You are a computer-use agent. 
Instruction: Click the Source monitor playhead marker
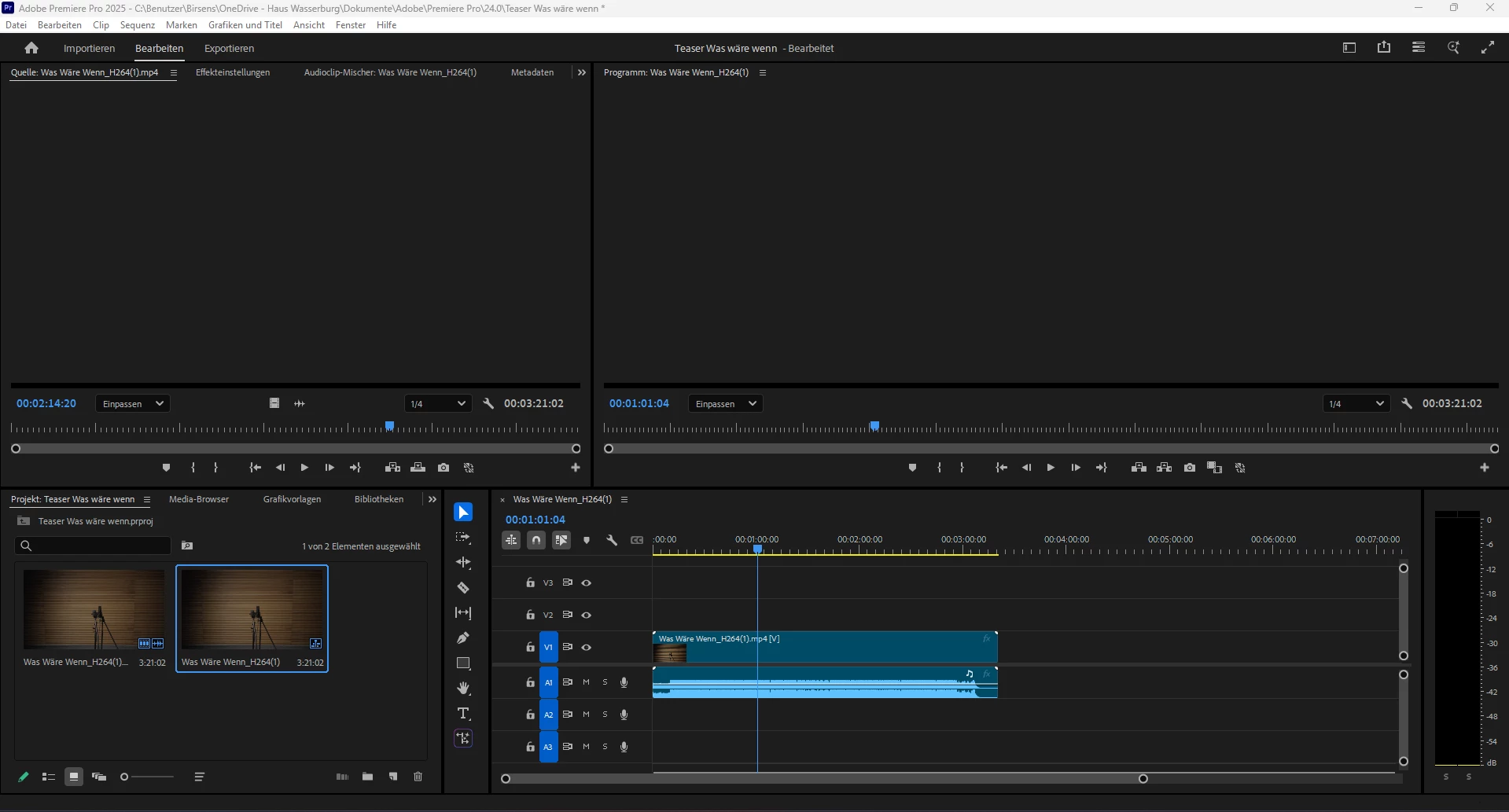pyautogui.click(x=389, y=426)
